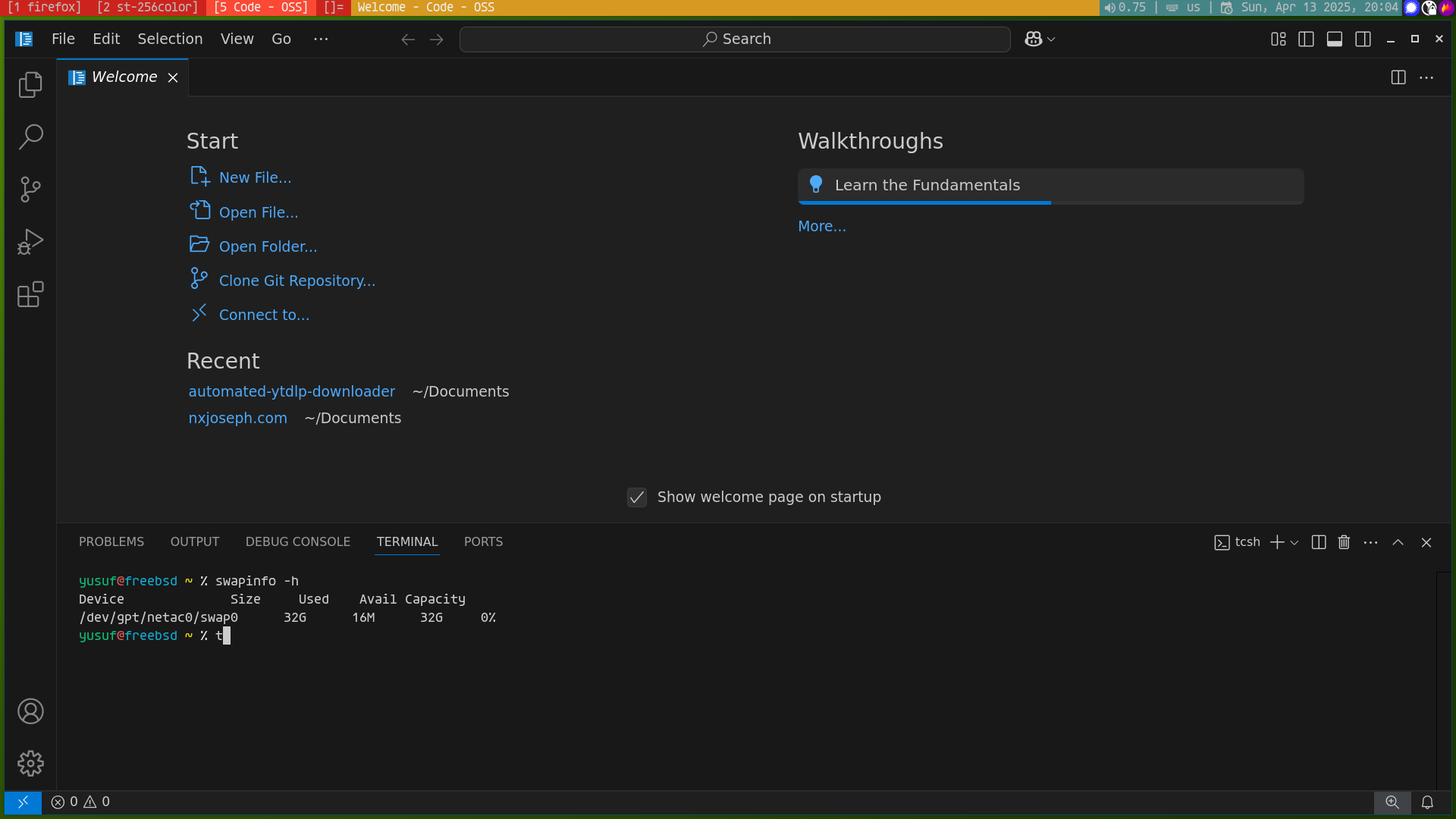The width and height of the screenshot is (1456, 819).
Task: Open the Copilot chat icon
Action: point(1033,39)
